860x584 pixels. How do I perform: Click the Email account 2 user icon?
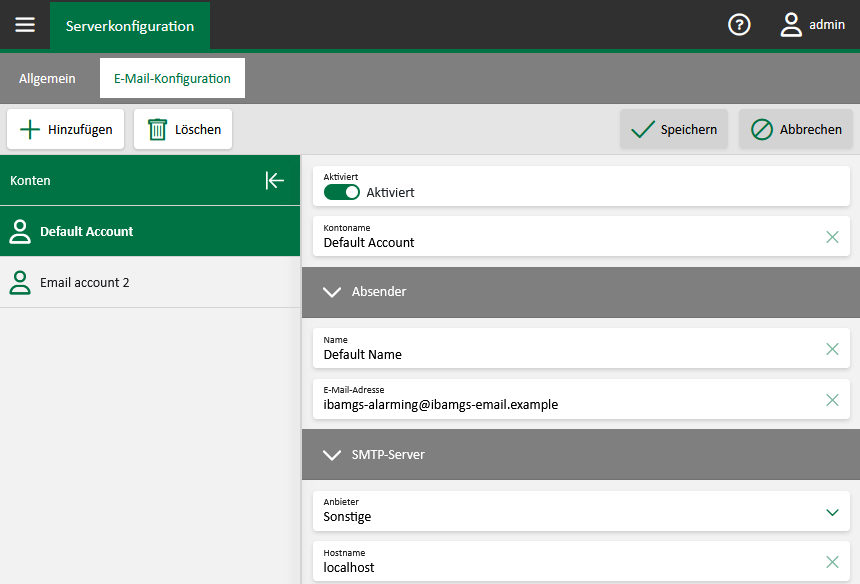pyautogui.click(x=20, y=282)
